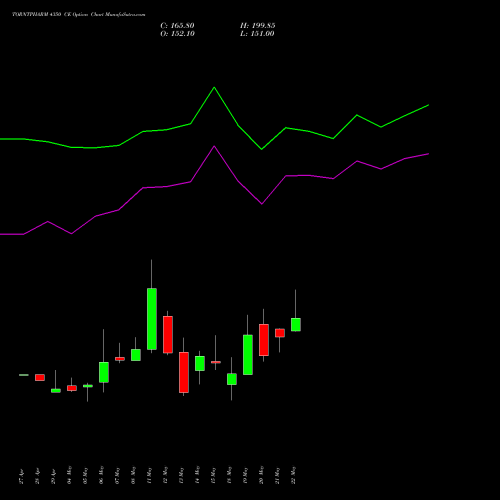Click the green candle for 14 May
Image resolution: width=500 pixels, height=500 pixels.
tap(200, 363)
